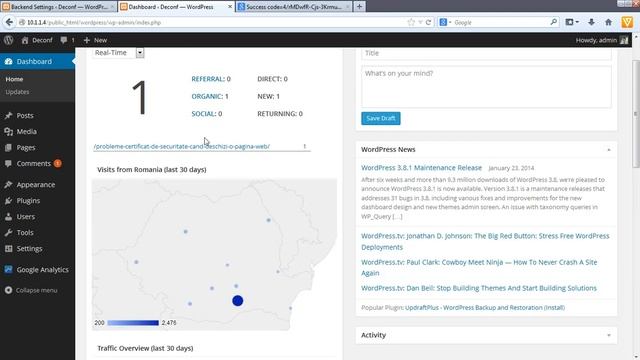Click the orange browser extension icon
640x360 pixels.
[x=627, y=22]
